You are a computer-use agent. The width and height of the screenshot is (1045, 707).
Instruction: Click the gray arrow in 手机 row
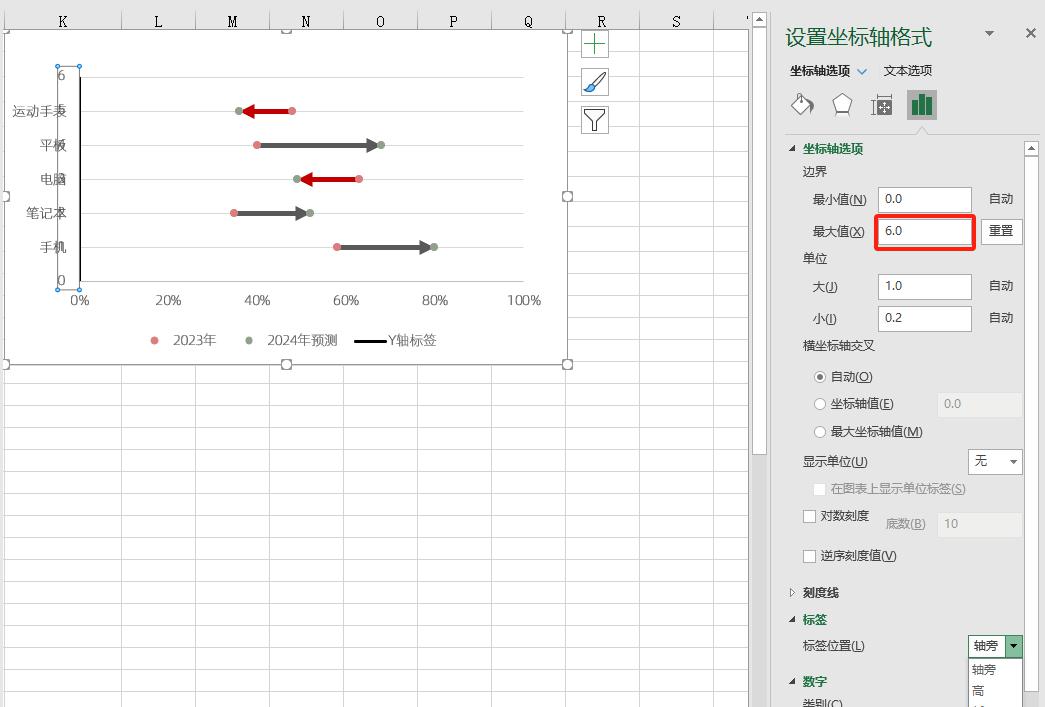tap(385, 247)
